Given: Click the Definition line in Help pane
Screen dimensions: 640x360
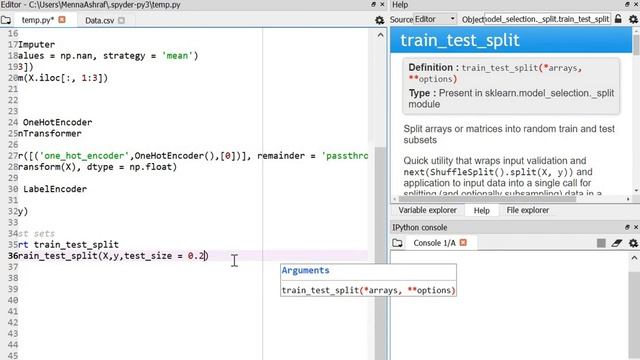Looking at the screenshot, I should coord(496,73).
